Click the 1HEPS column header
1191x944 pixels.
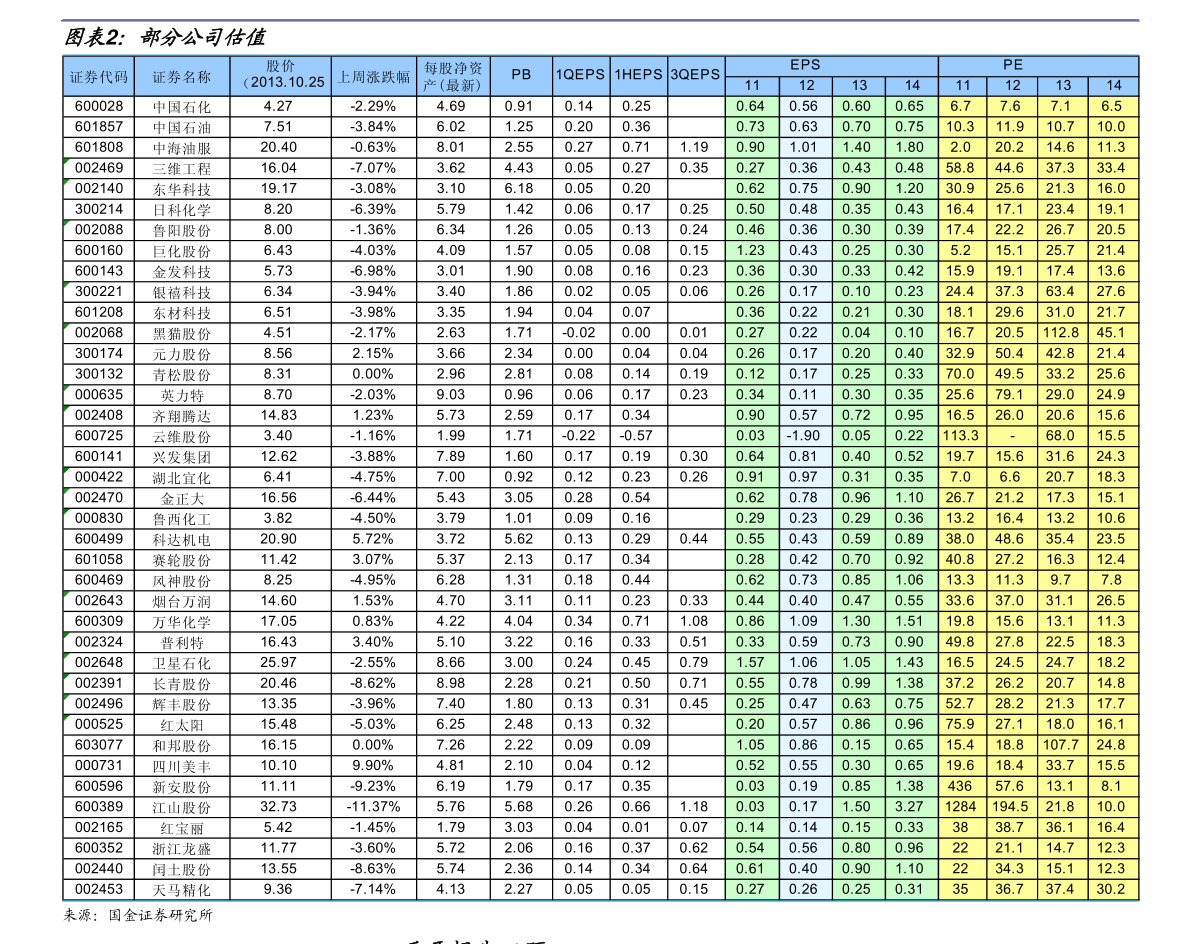pyautogui.click(x=638, y=74)
